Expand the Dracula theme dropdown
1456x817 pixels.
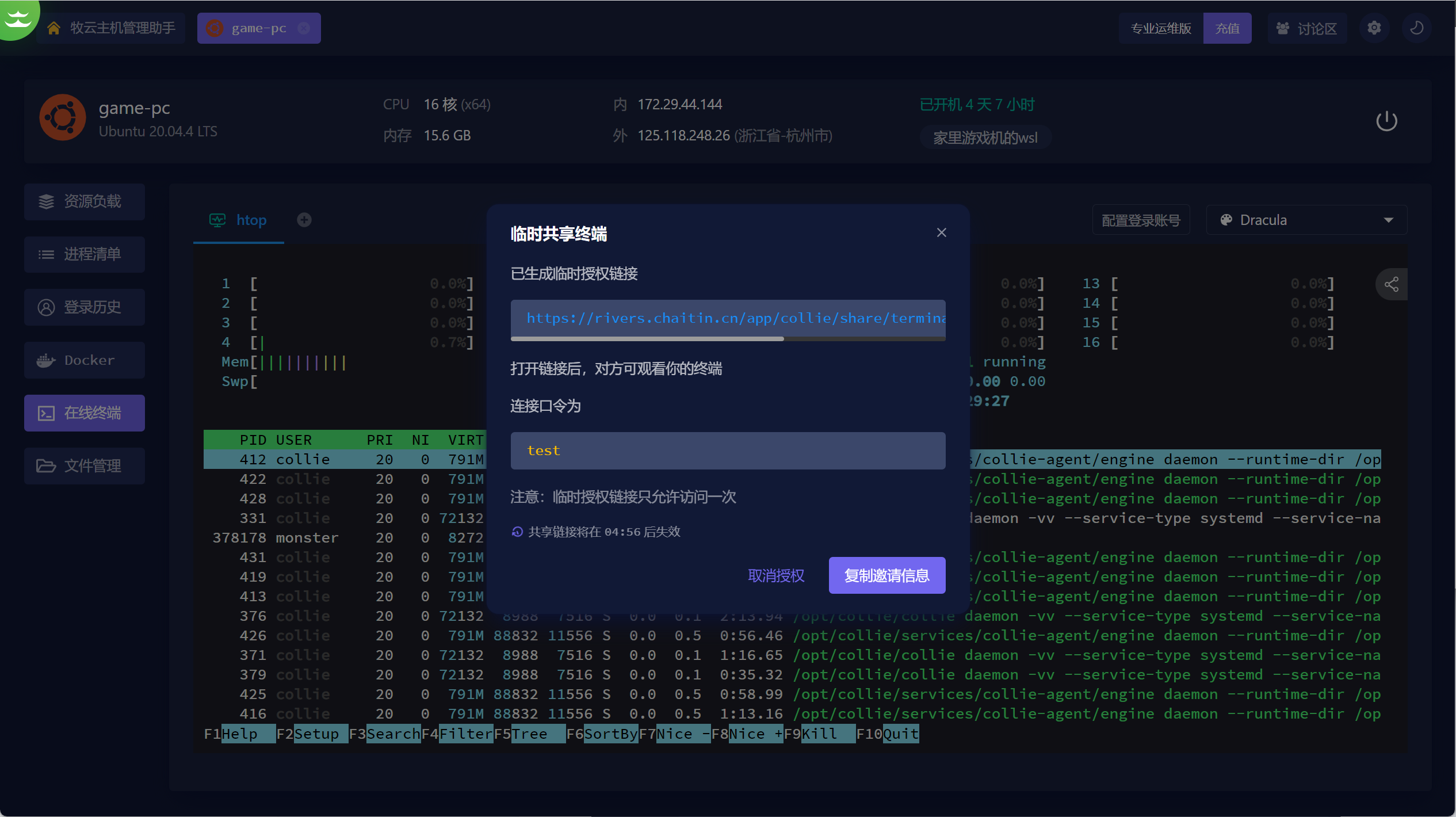coord(1306,220)
